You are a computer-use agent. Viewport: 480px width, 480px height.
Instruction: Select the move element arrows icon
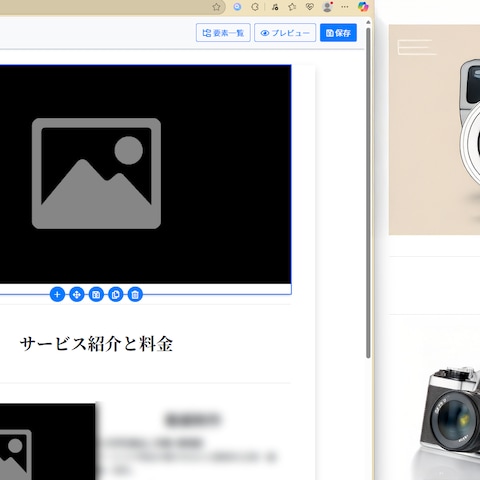77,295
